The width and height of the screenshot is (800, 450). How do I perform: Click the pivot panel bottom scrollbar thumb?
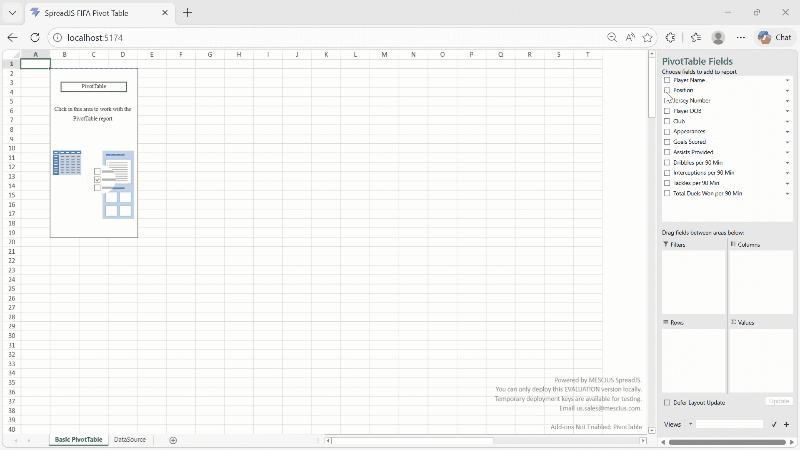727,442
